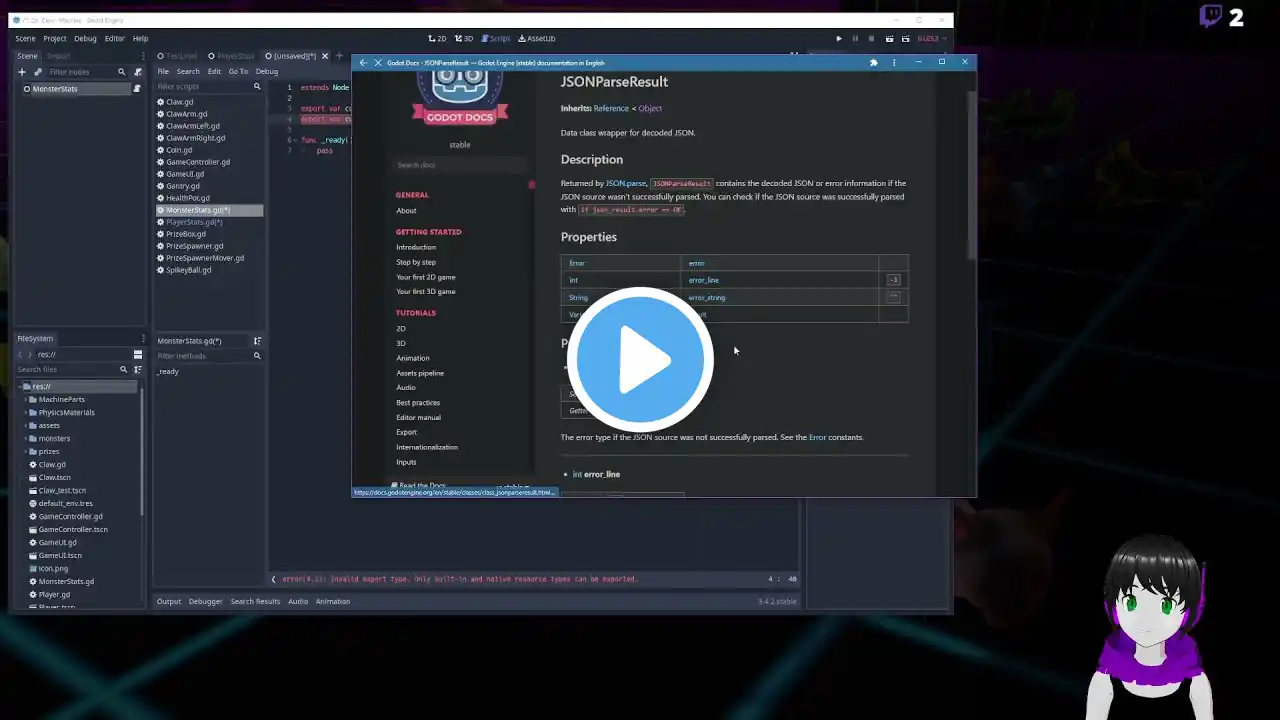Viewport: 1280px width, 720px height.
Task: Play the video with the large blue play button
Action: (640, 358)
